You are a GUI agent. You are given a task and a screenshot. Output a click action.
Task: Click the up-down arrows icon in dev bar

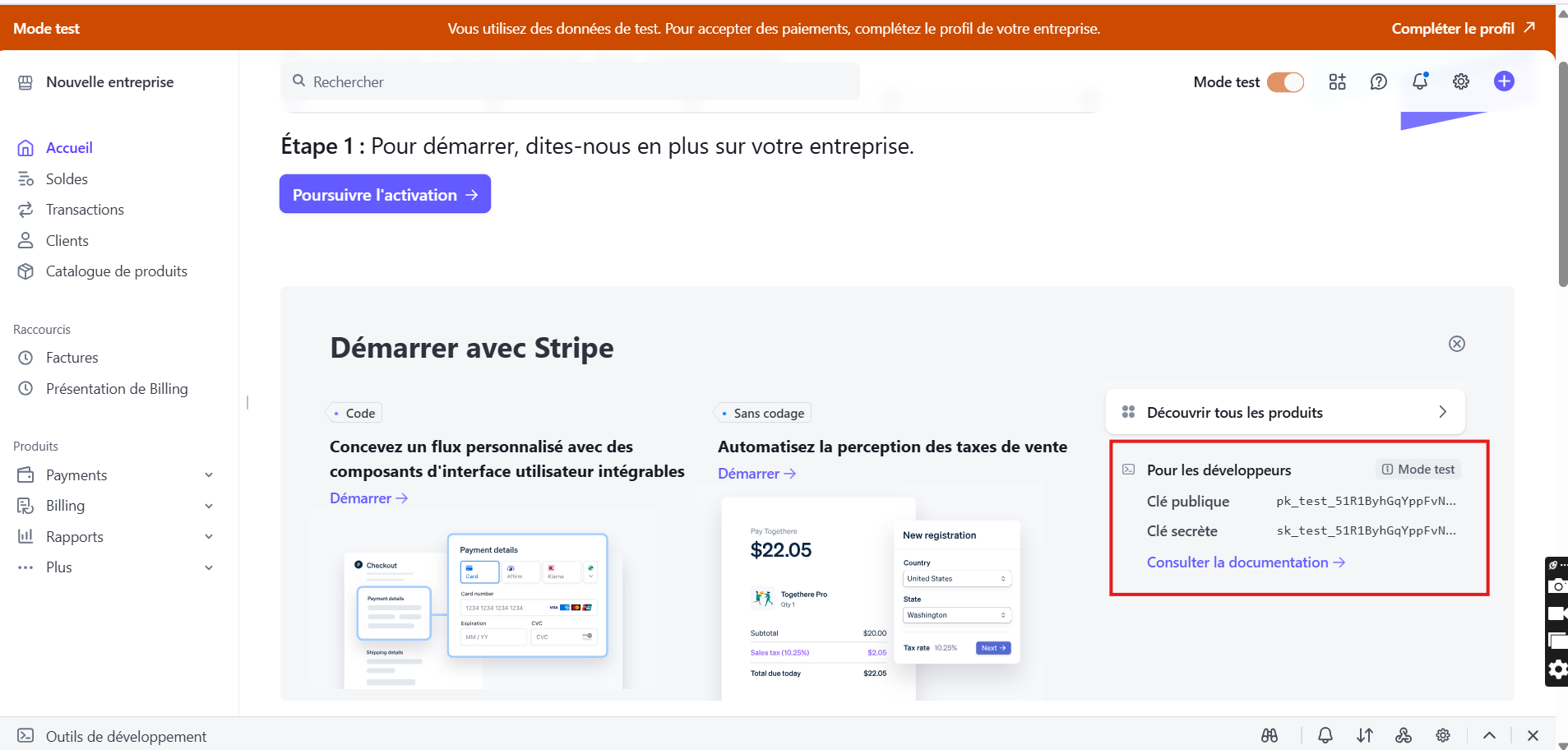[x=1365, y=735]
